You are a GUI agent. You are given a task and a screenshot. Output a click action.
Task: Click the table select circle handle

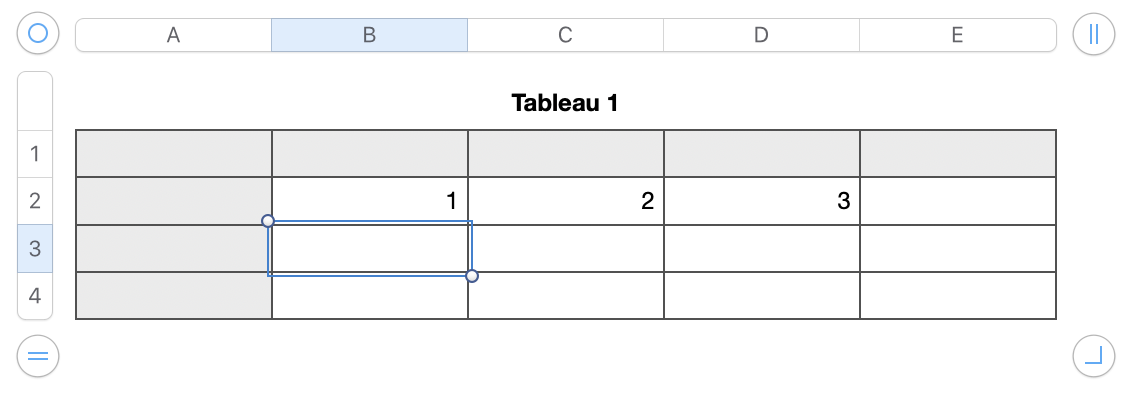(x=38, y=34)
